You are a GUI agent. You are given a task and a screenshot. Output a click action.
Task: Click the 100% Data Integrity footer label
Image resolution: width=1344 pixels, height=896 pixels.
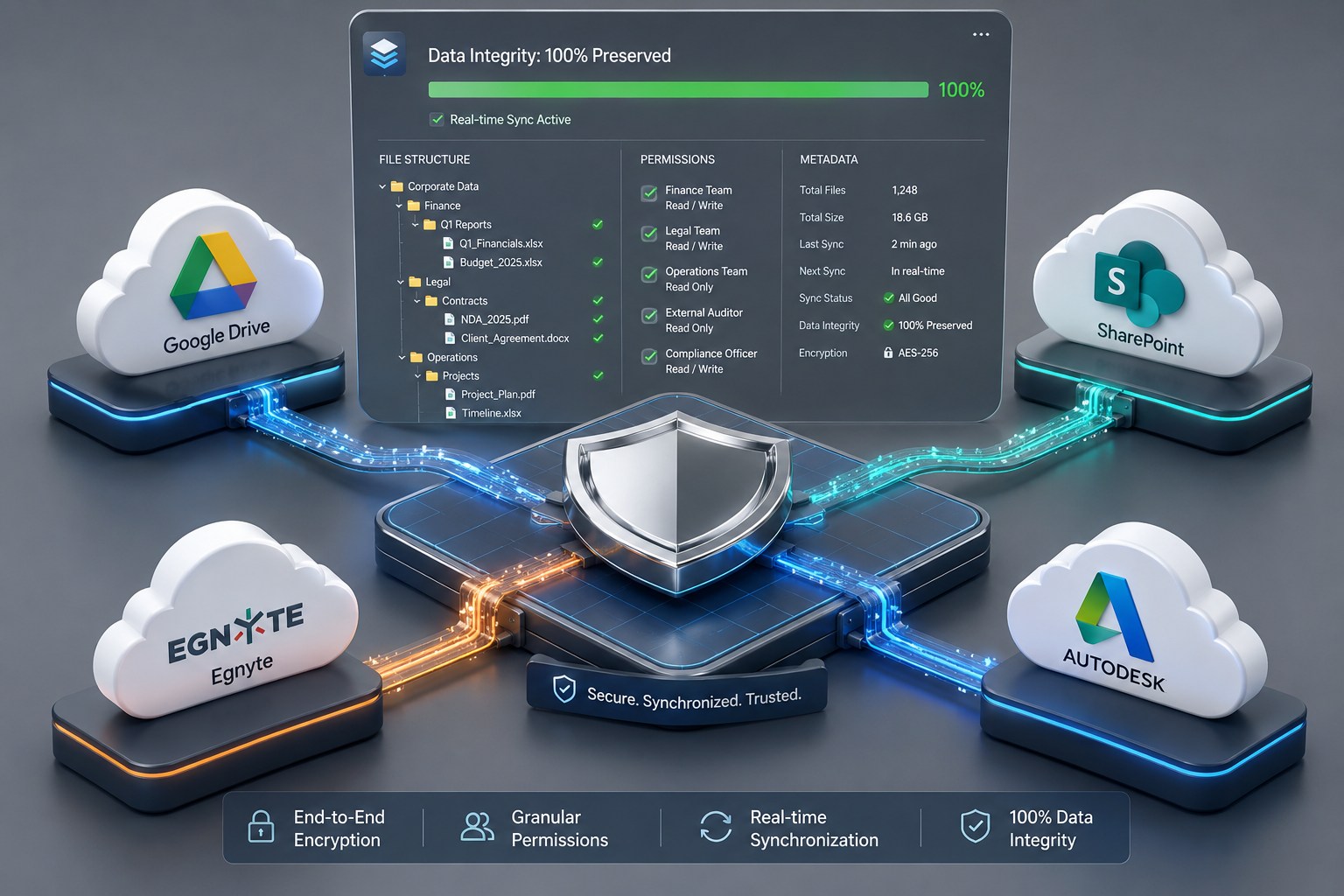click(x=1051, y=829)
